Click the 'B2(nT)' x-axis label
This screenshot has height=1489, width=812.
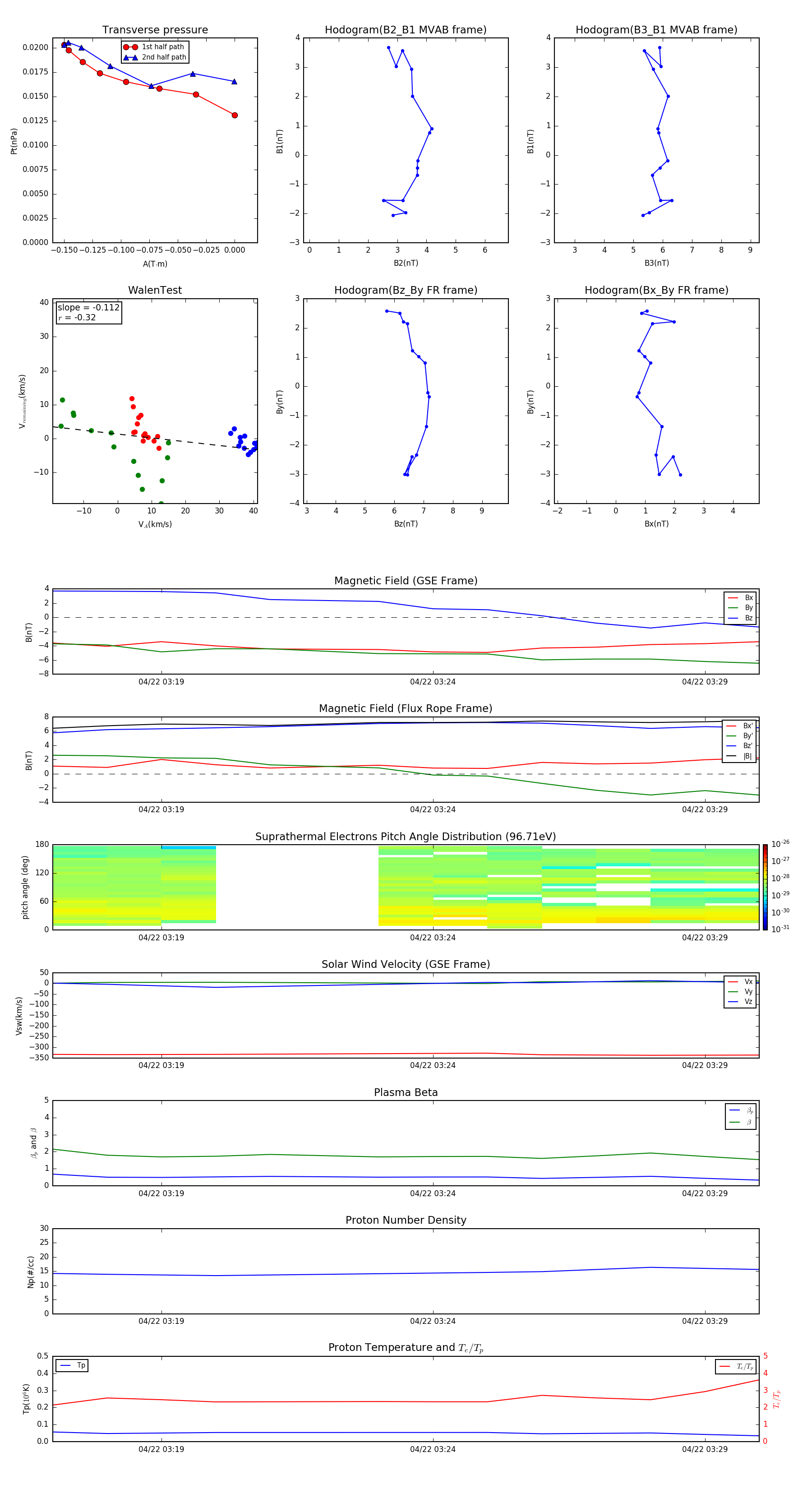coord(406,263)
